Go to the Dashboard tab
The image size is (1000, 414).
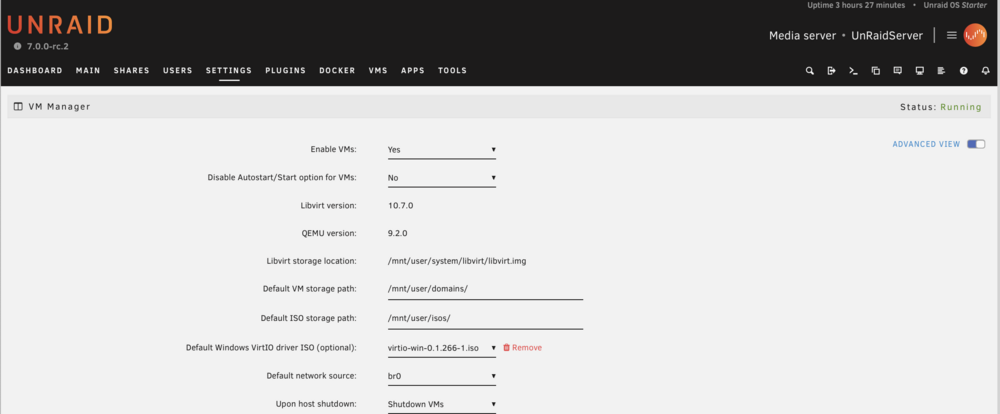tap(35, 71)
